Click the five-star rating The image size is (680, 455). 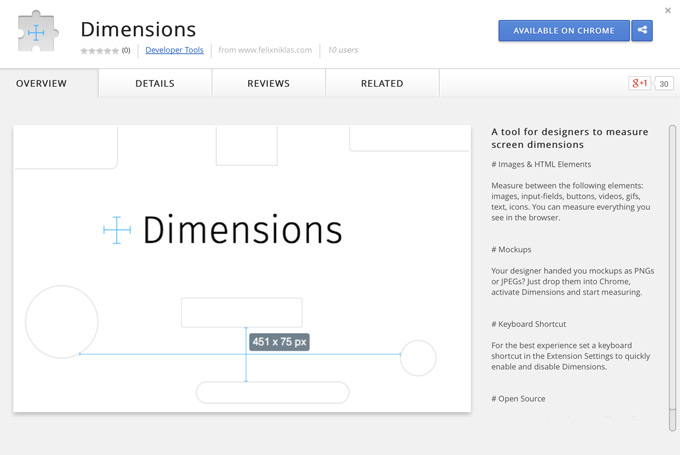click(x=99, y=51)
